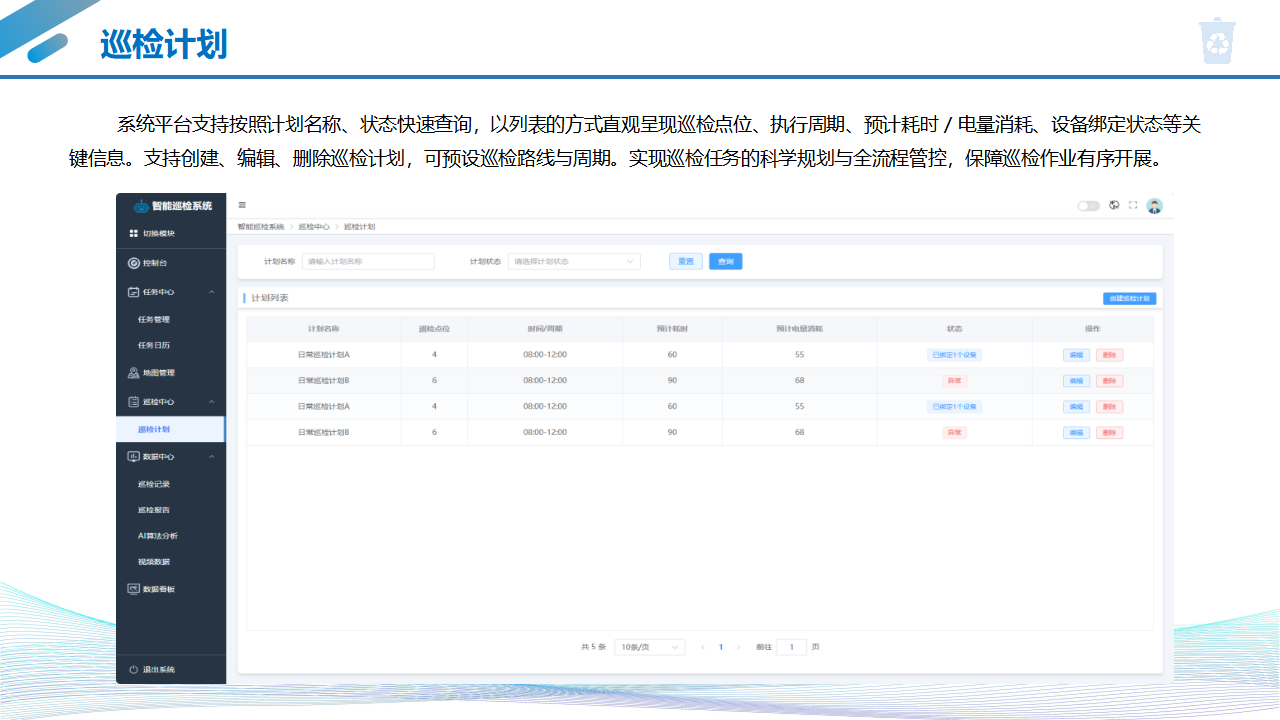The height and width of the screenshot is (720, 1280).
Task: Click the 数据看板 dashboard icon
Action: point(133,589)
